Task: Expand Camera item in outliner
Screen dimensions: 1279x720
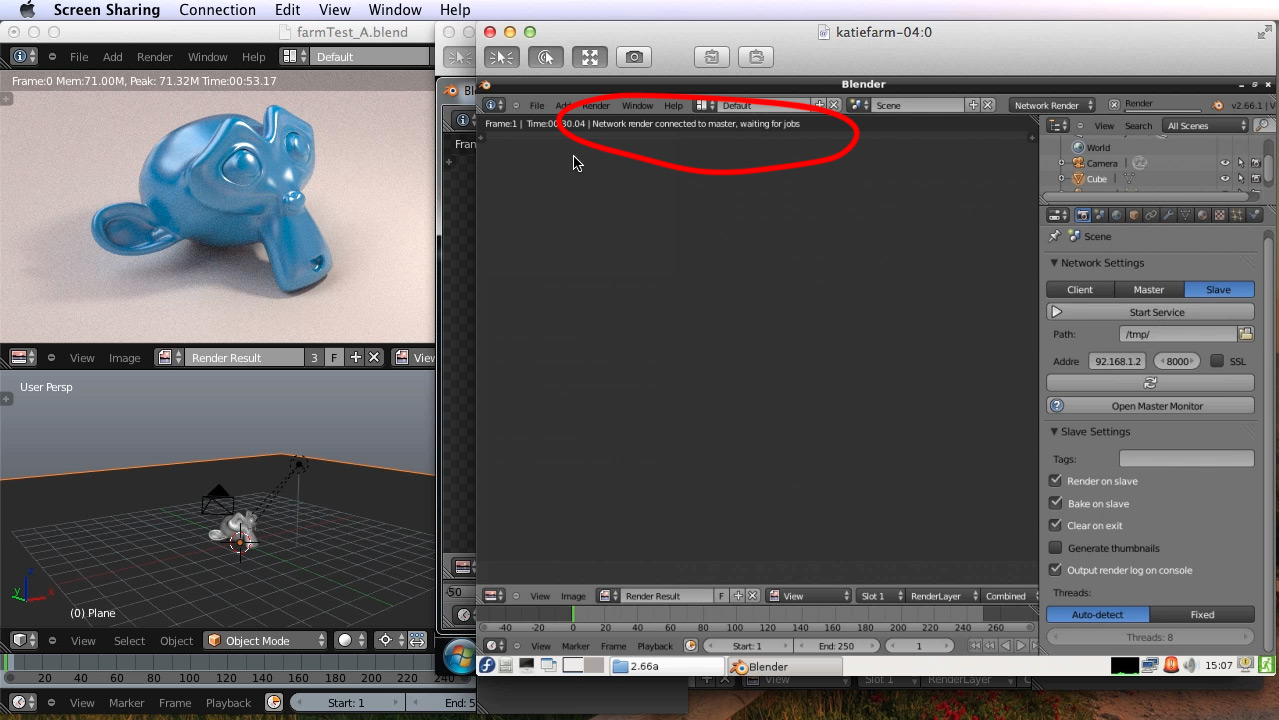Action: point(1061,163)
